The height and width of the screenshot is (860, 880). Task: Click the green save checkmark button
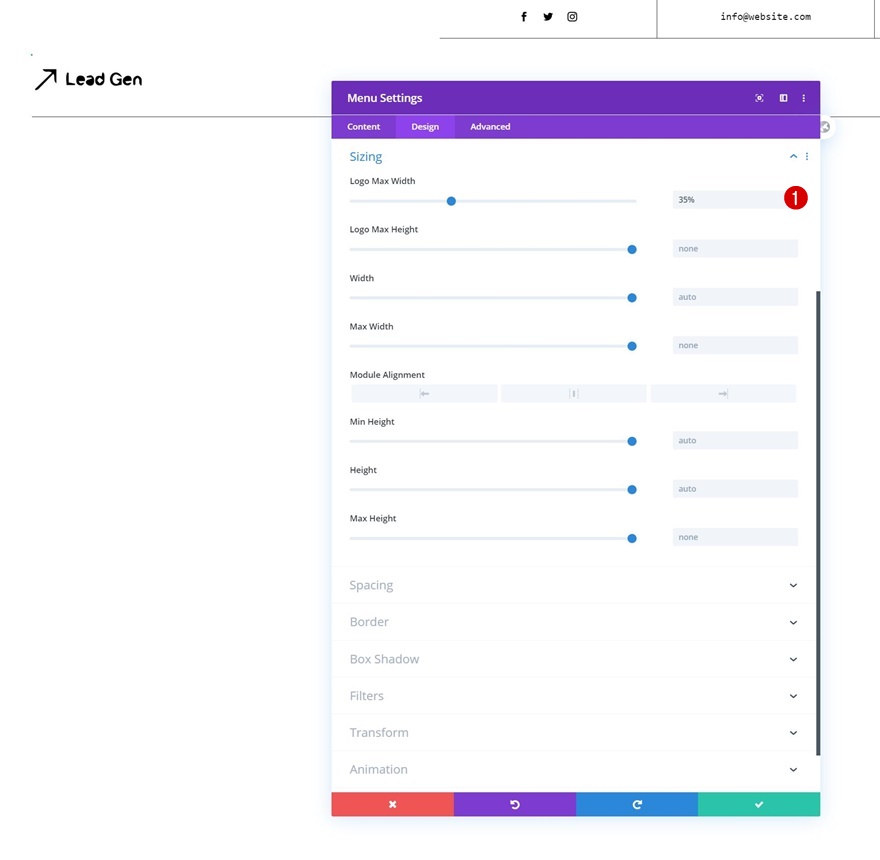coord(759,804)
